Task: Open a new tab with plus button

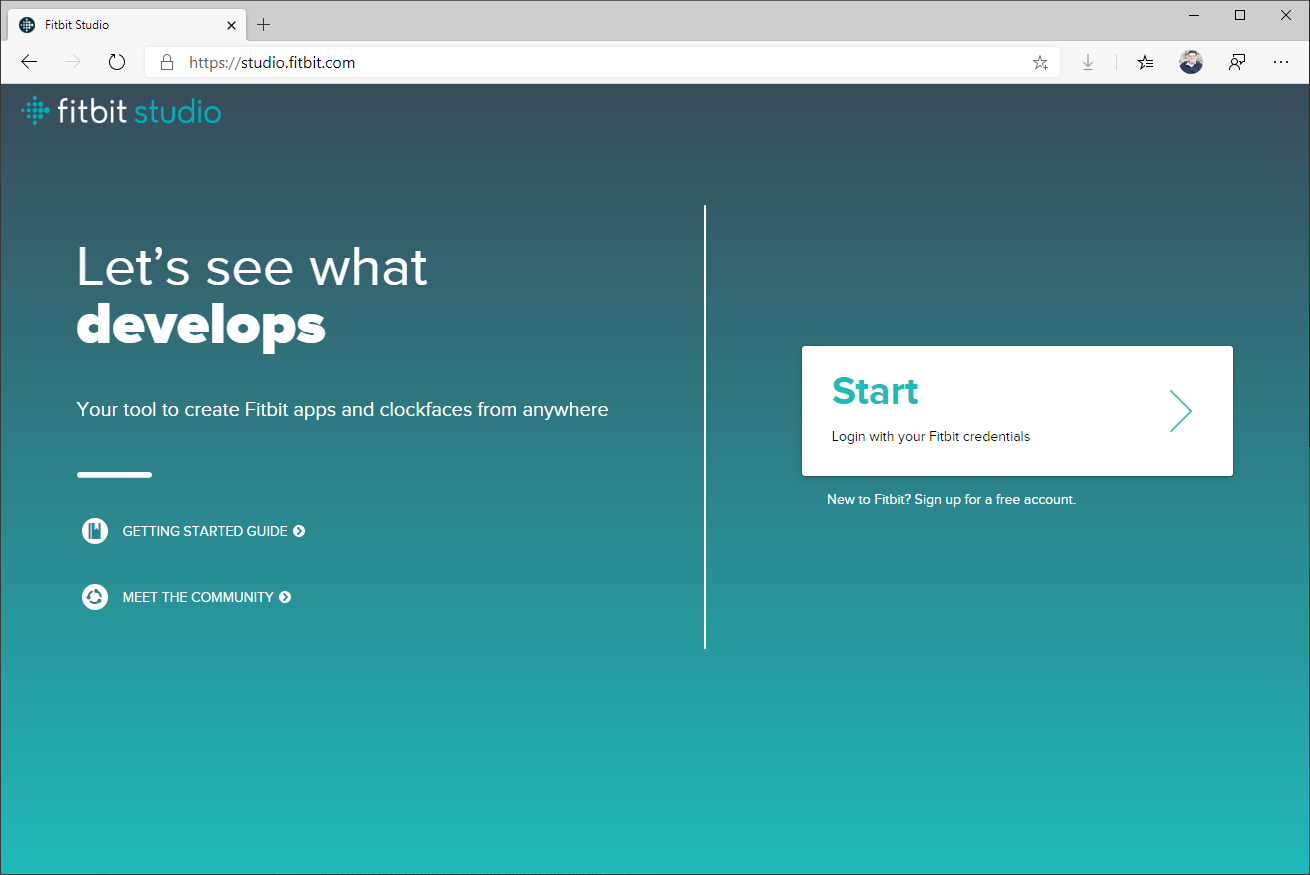Action: tap(264, 24)
